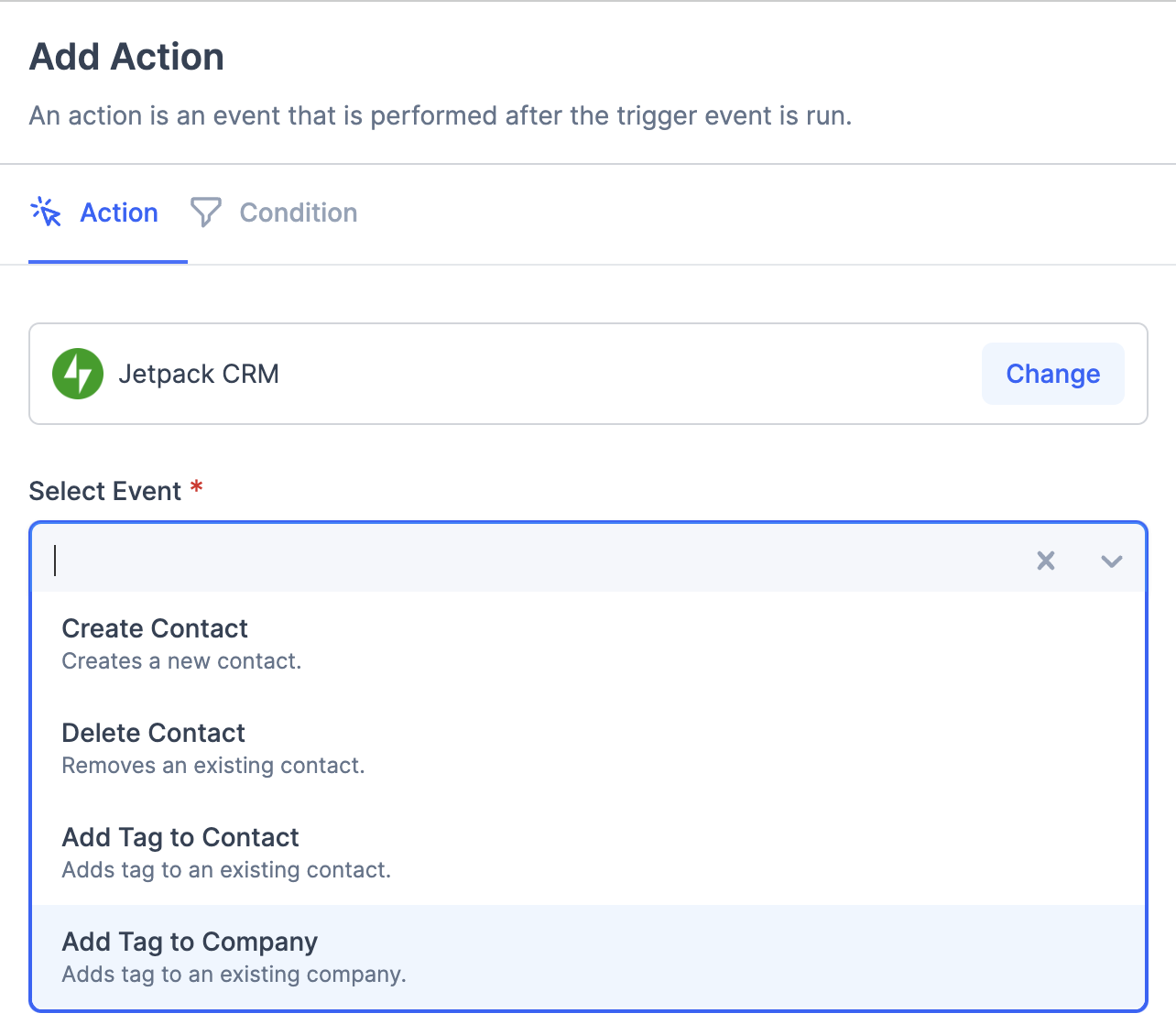Image resolution: width=1176 pixels, height=1035 pixels.
Task: Click the "Creates a new contact." description
Action: coord(181,661)
